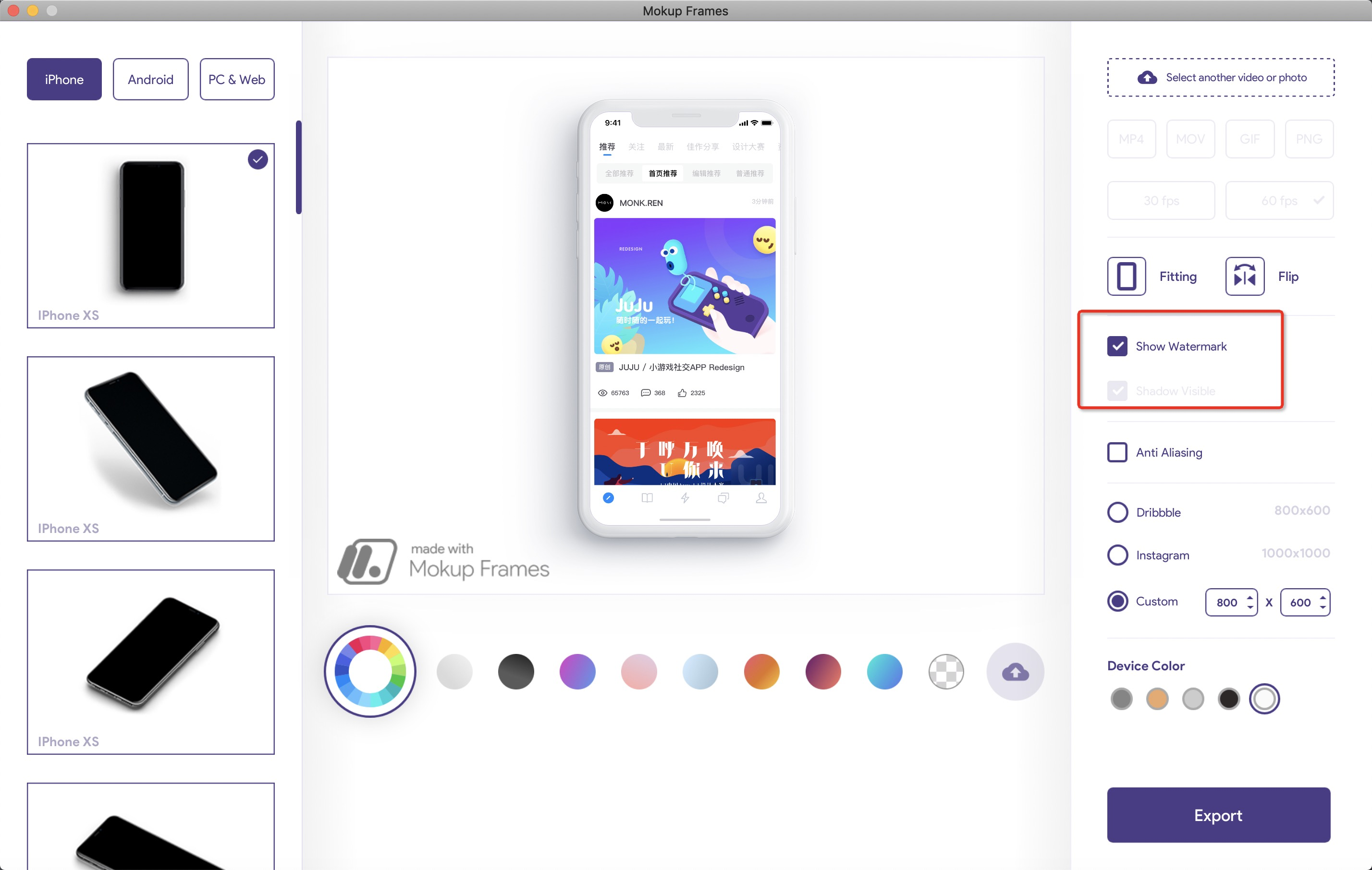Open the PC & Web device tab
Viewport: 1372px width, 870px height.
tap(237, 79)
